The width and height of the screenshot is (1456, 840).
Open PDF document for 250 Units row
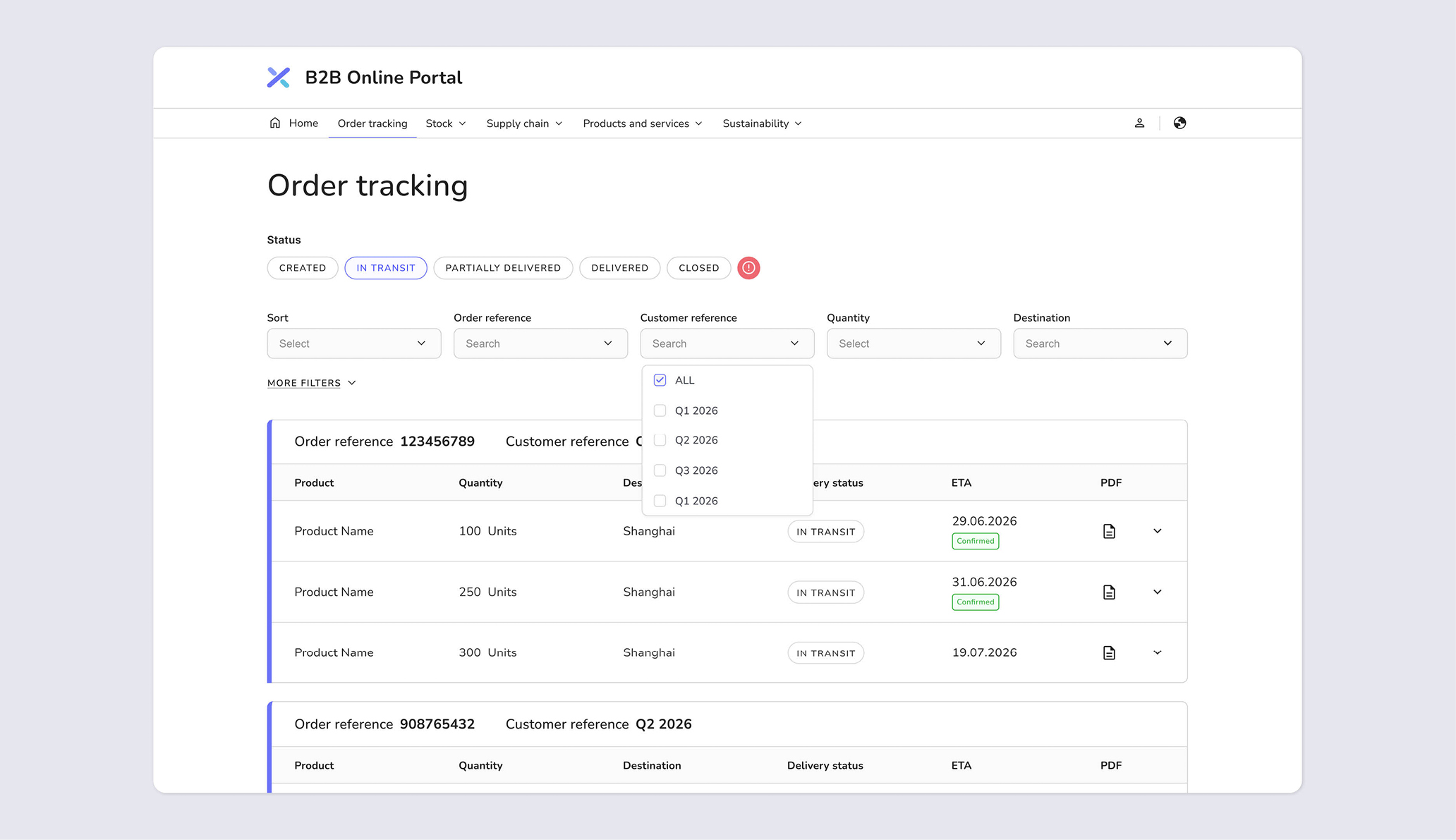tap(1109, 592)
